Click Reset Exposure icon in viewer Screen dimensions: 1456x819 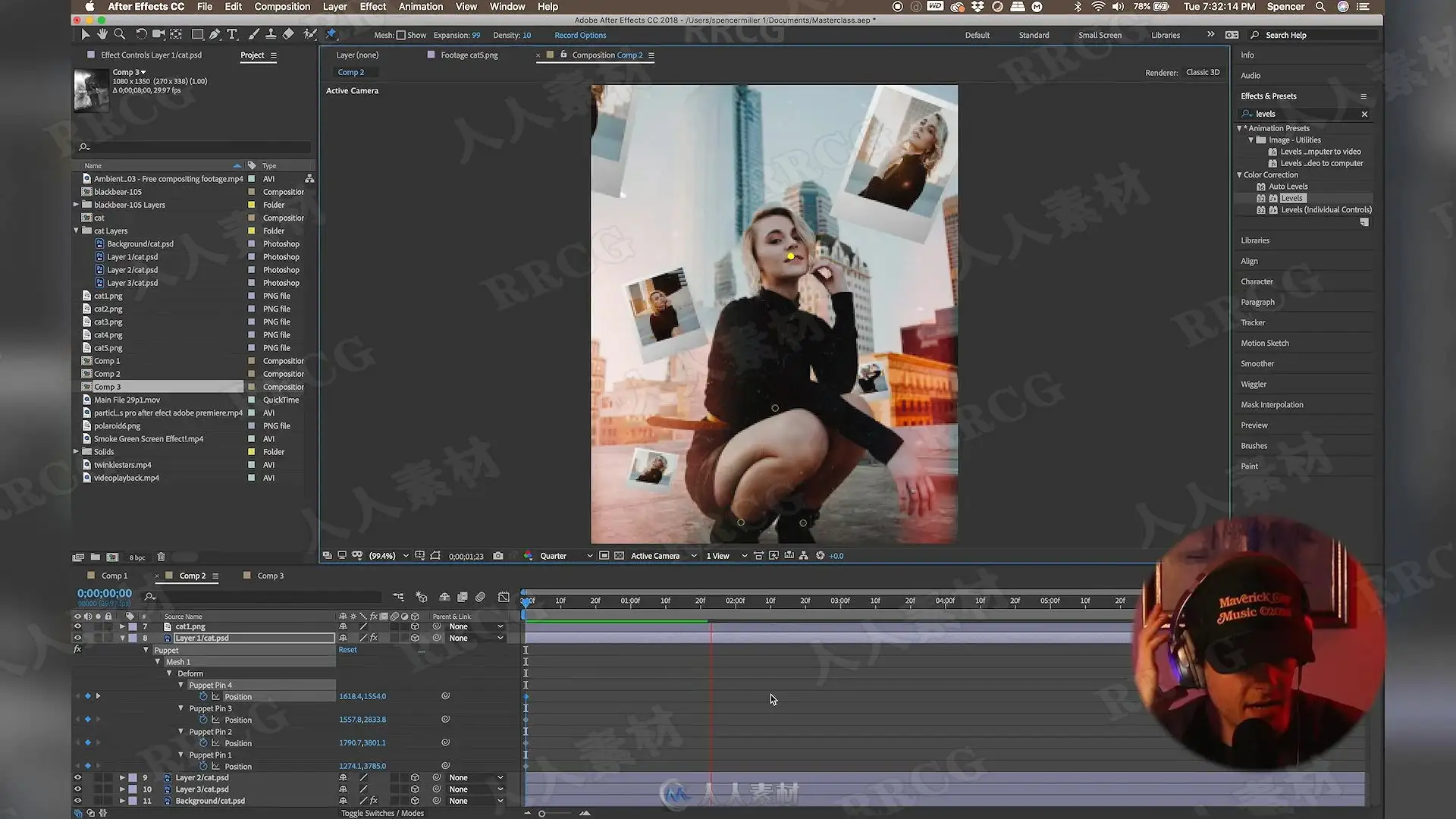(820, 556)
